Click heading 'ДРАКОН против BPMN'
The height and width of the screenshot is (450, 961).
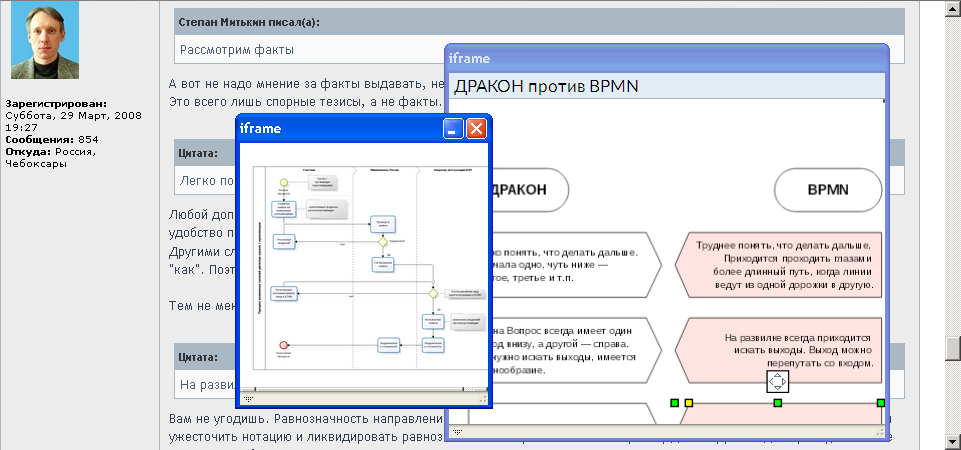(546, 86)
